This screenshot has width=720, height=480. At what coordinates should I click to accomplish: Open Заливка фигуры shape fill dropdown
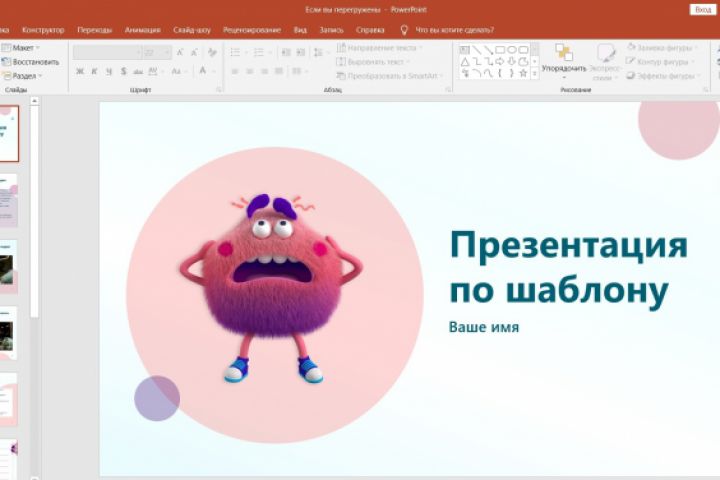pos(662,48)
